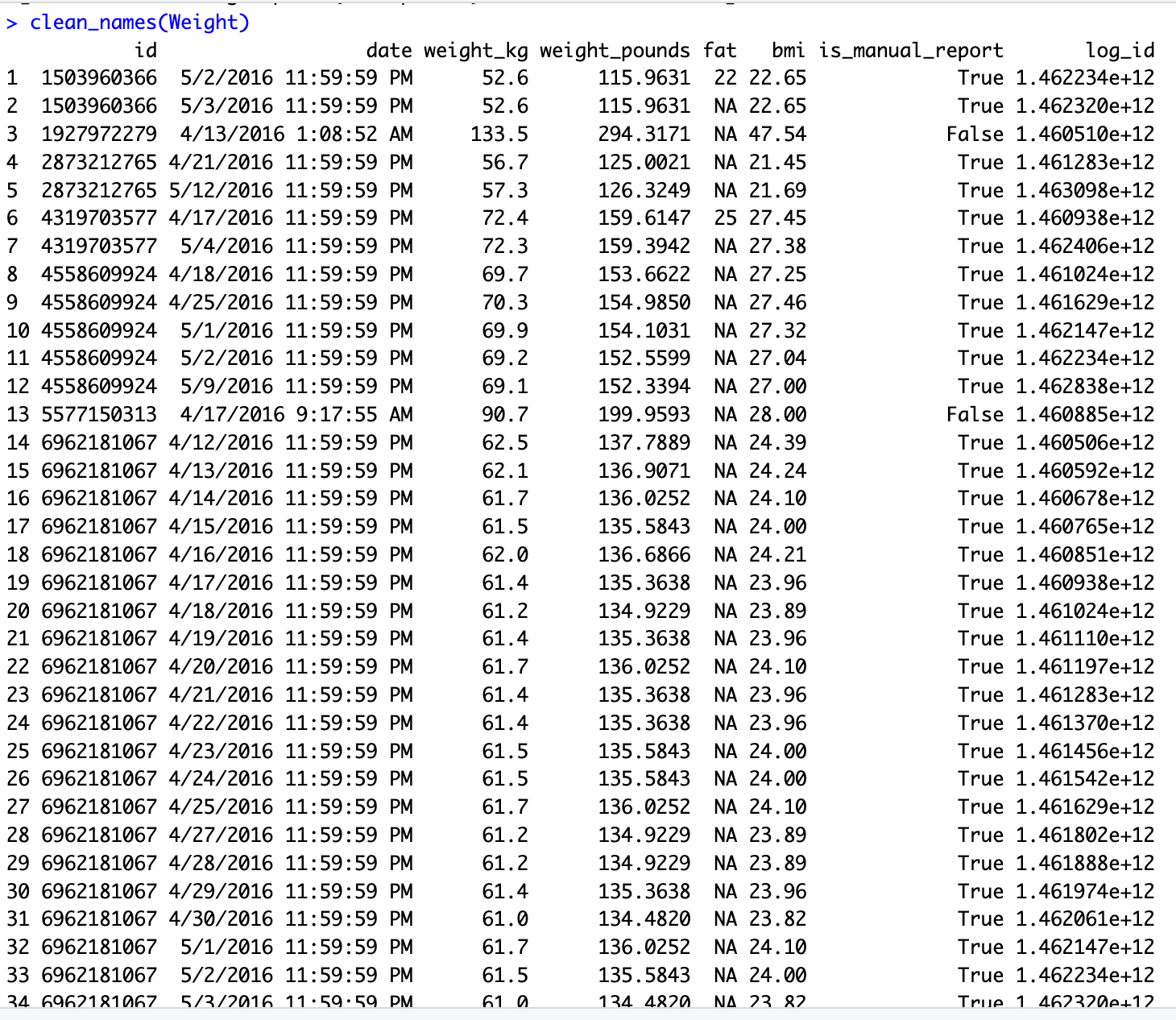
Task: Click the is_manual_report column header
Action: point(911,51)
